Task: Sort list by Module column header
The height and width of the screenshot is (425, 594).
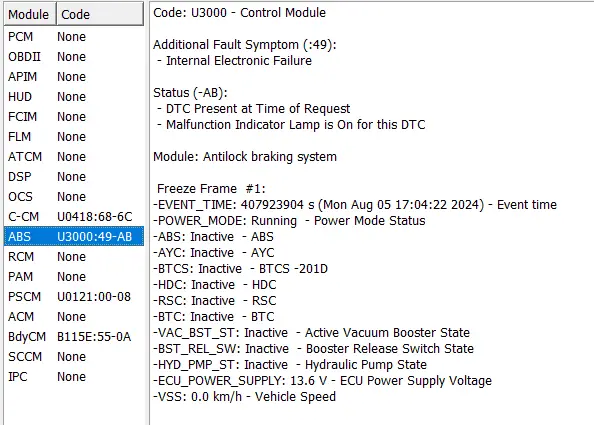Action: pyautogui.click(x=30, y=14)
